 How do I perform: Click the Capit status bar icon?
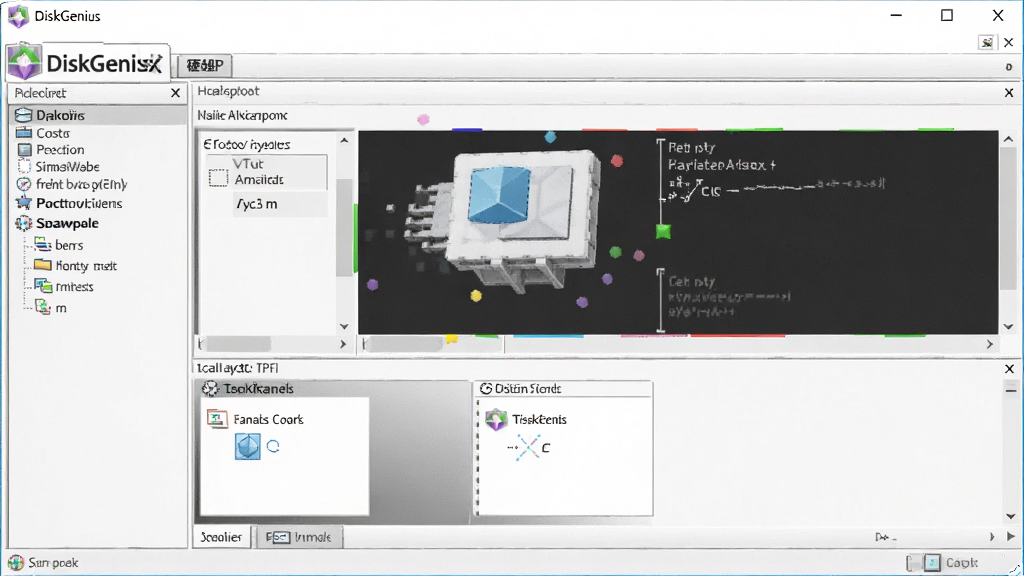pyautogui.click(x=932, y=562)
